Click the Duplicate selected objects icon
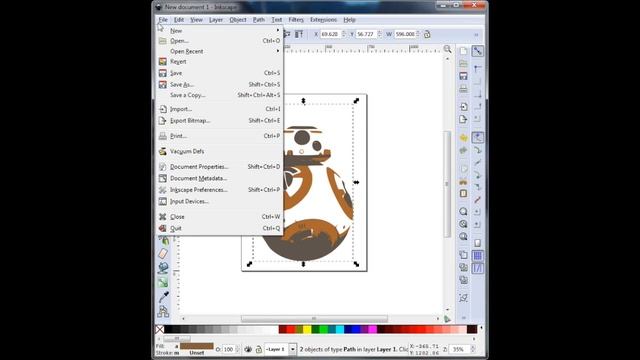Image resolution: width=640 pixels, height=360 pixels. tap(463, 255)
